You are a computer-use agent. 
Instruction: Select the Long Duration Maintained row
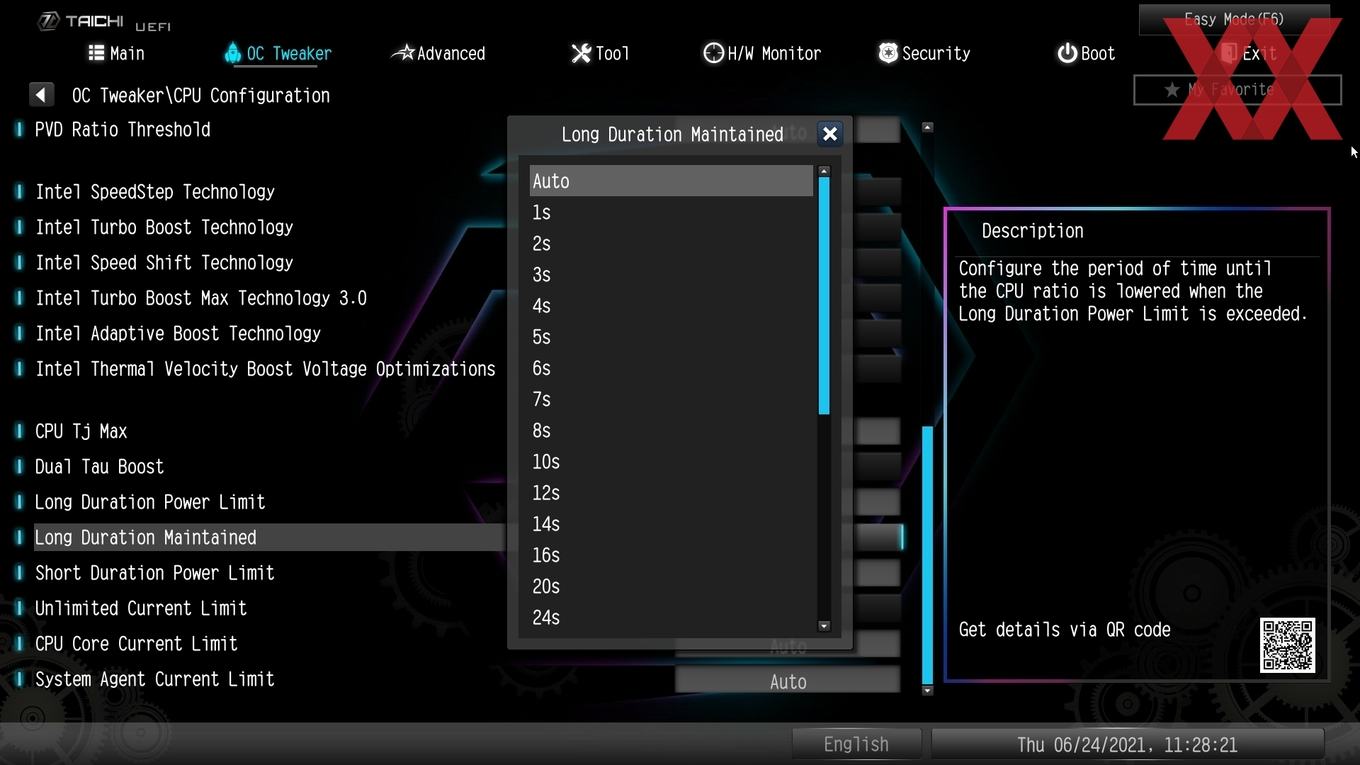[266, 537]
